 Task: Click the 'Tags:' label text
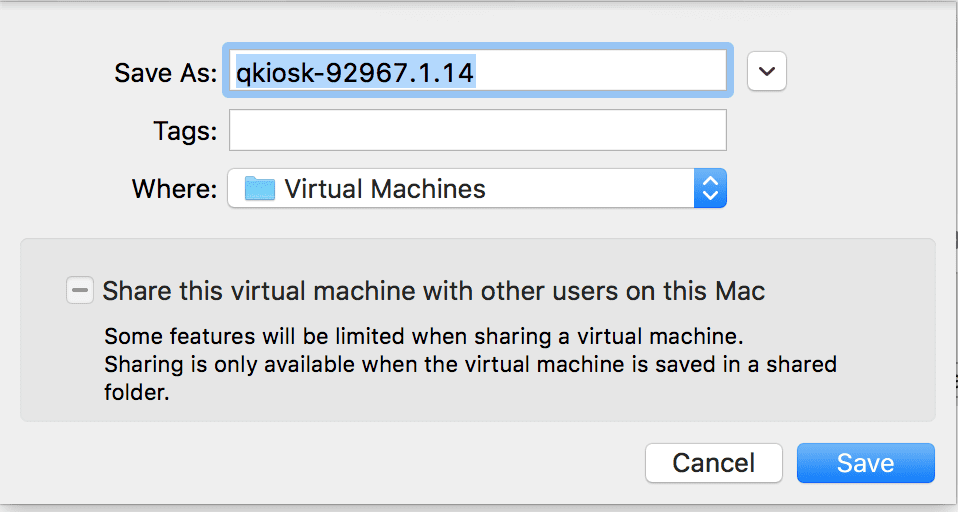click(x=185, y=131)
